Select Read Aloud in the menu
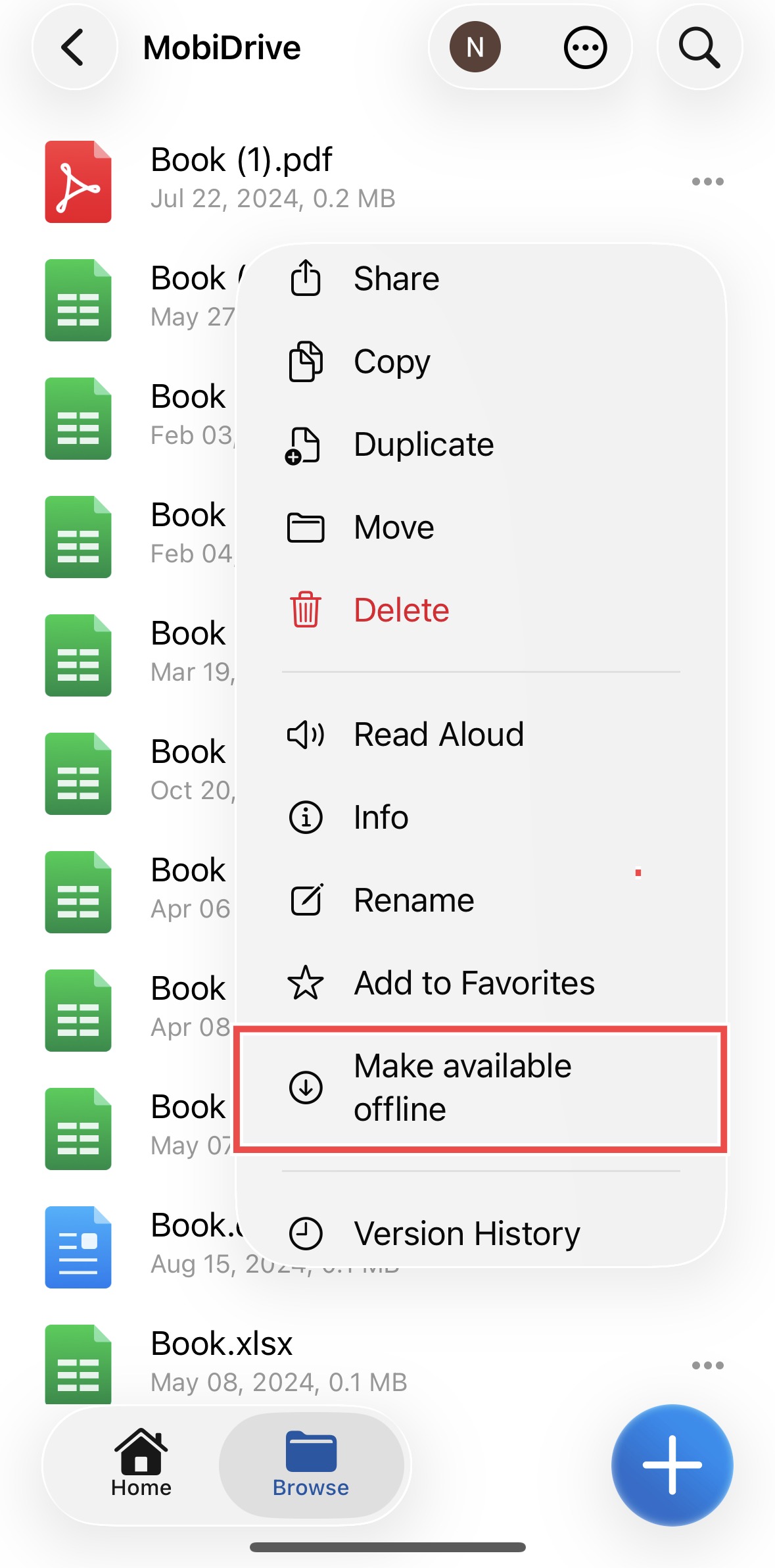Screen dimensions: 775x1568 [x=481, y=734]
